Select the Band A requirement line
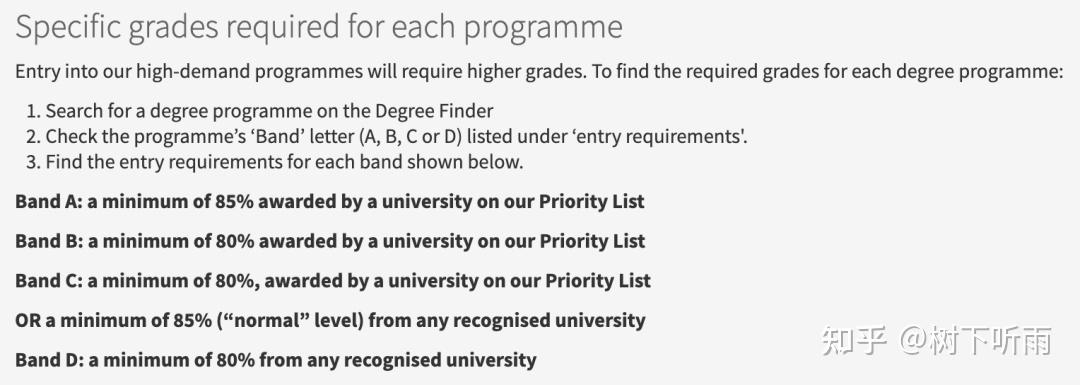 330,202
